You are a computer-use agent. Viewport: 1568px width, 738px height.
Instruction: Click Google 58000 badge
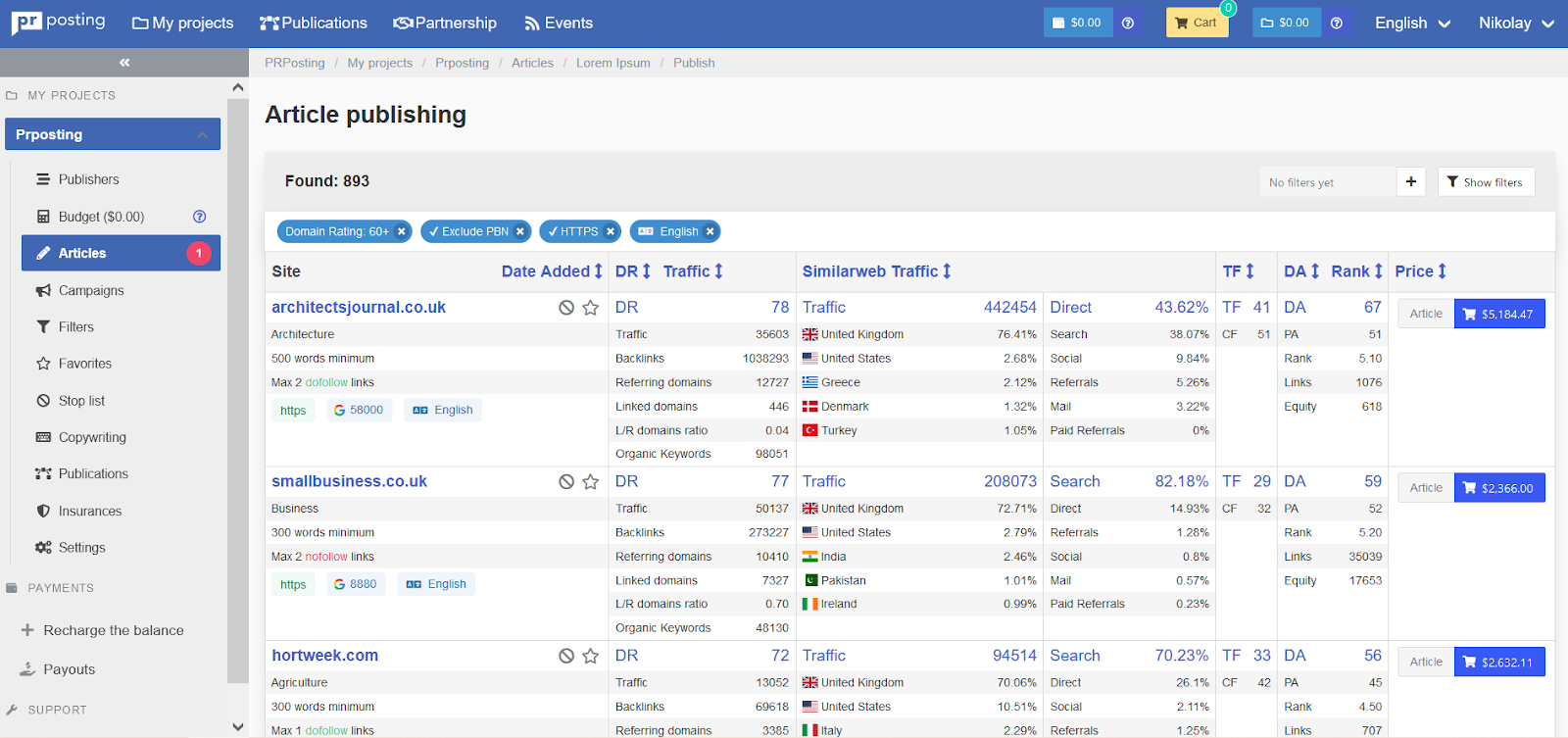click(359, 410)
